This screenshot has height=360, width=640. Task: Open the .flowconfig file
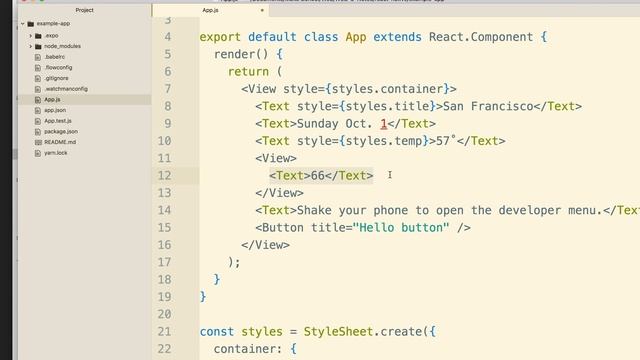(x=58, y=67)
